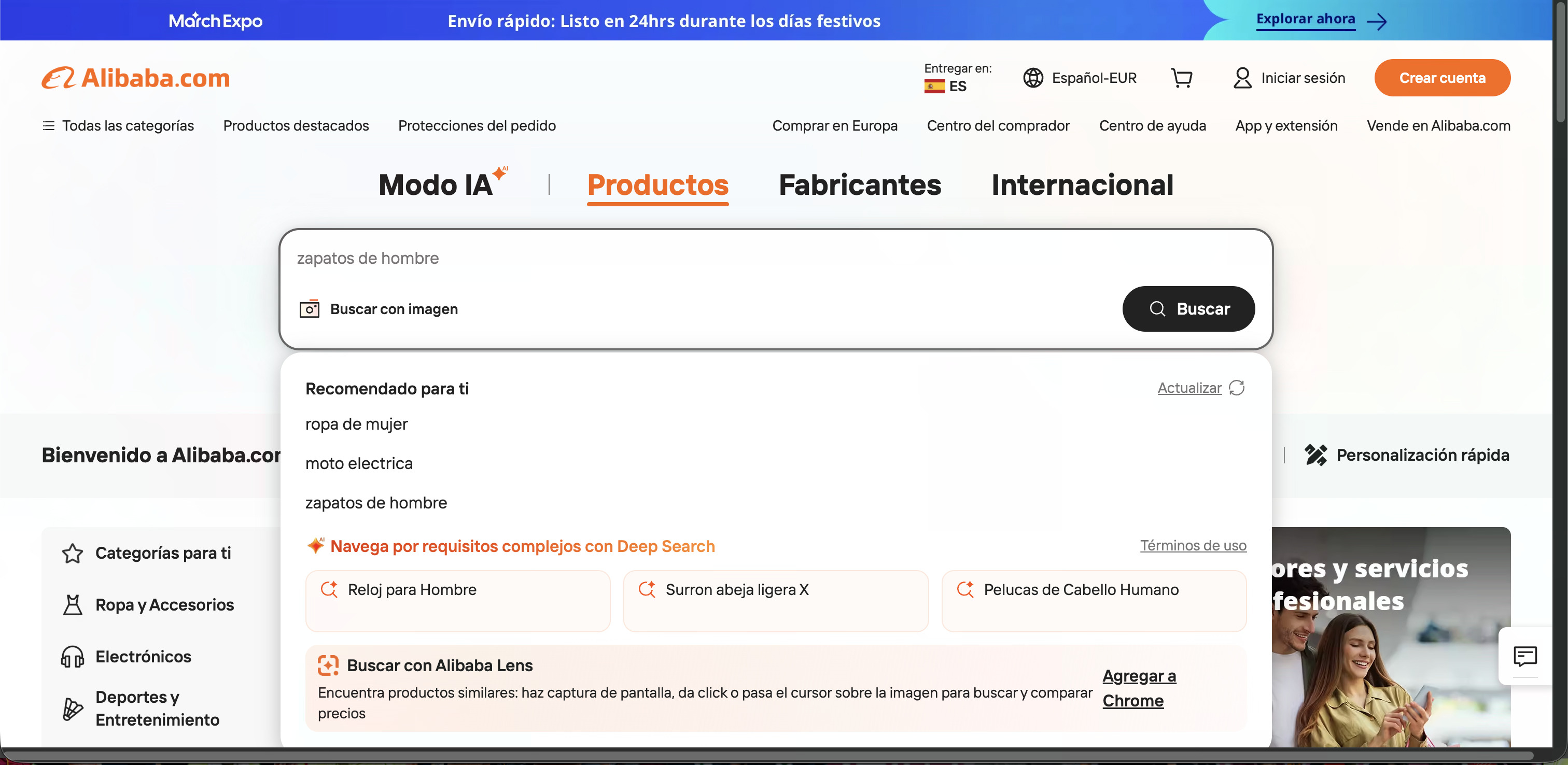Click the camera icon for image search
This screenshot has height=765, width=1568.
click(x=309, y=309)
